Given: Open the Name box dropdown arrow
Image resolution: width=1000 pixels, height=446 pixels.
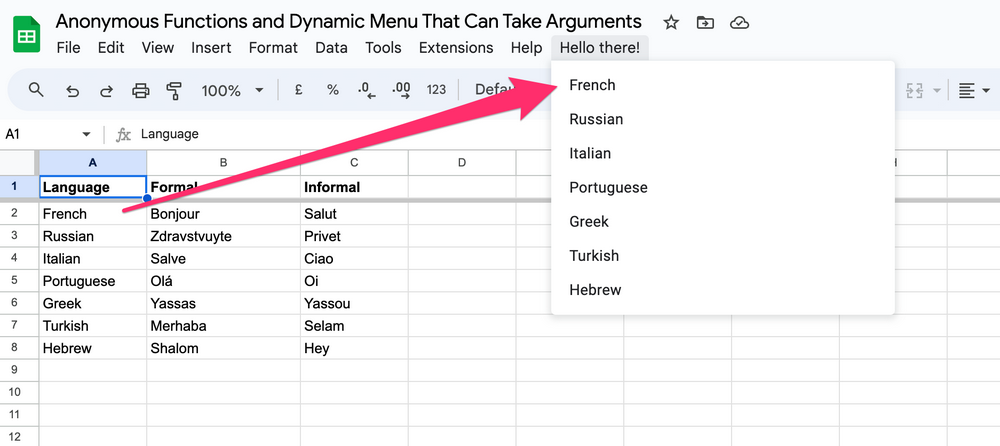Looking at the screenshot, I should [87, 134].
